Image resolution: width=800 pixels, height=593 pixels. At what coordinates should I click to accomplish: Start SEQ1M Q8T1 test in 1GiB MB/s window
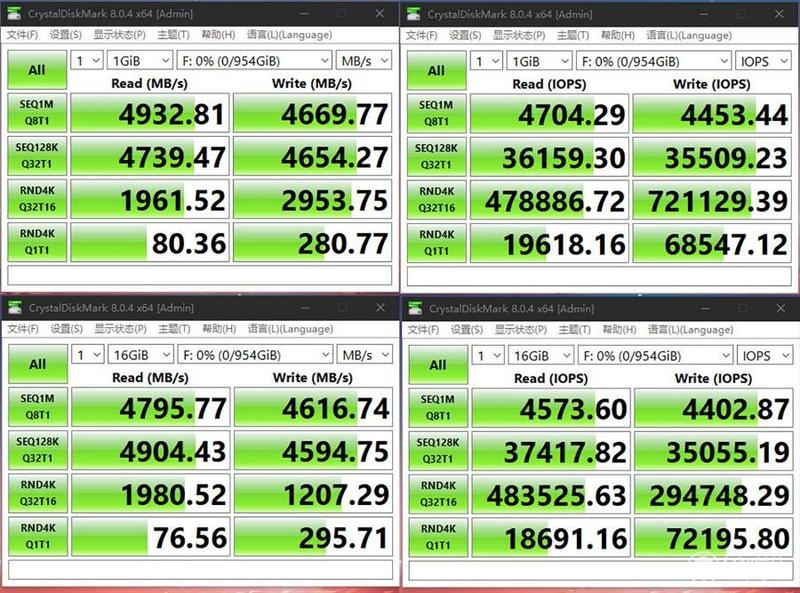[37, 113]
